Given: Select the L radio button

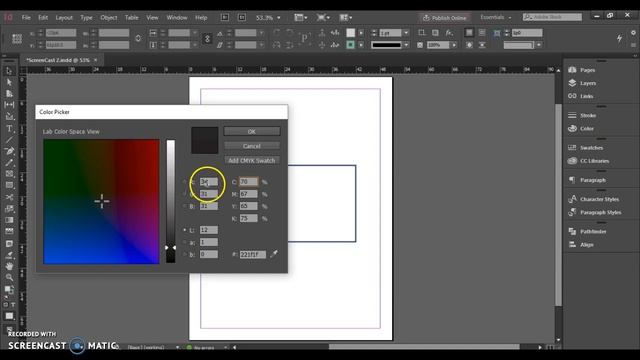Looking at the screenshot, I should click(x=184, y=230).
